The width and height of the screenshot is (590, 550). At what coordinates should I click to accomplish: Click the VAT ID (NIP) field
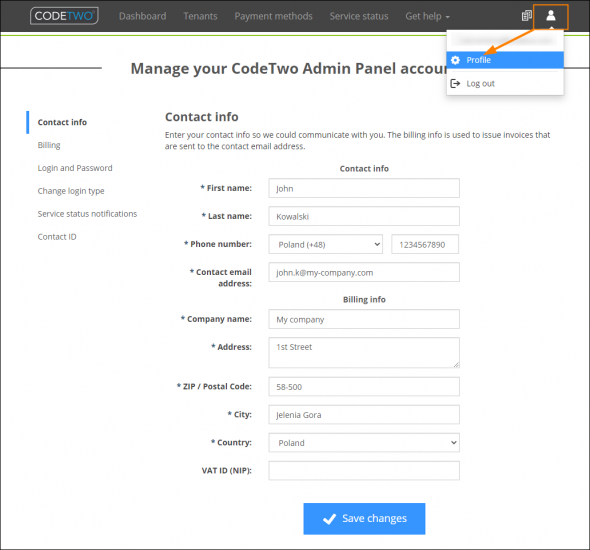(364, 471)
